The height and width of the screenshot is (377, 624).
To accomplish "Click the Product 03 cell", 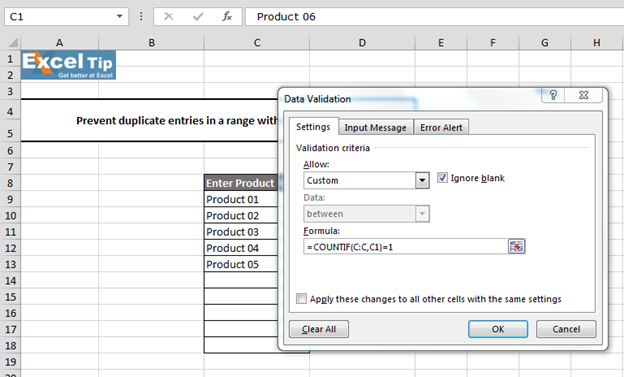I will coord(241,232).
